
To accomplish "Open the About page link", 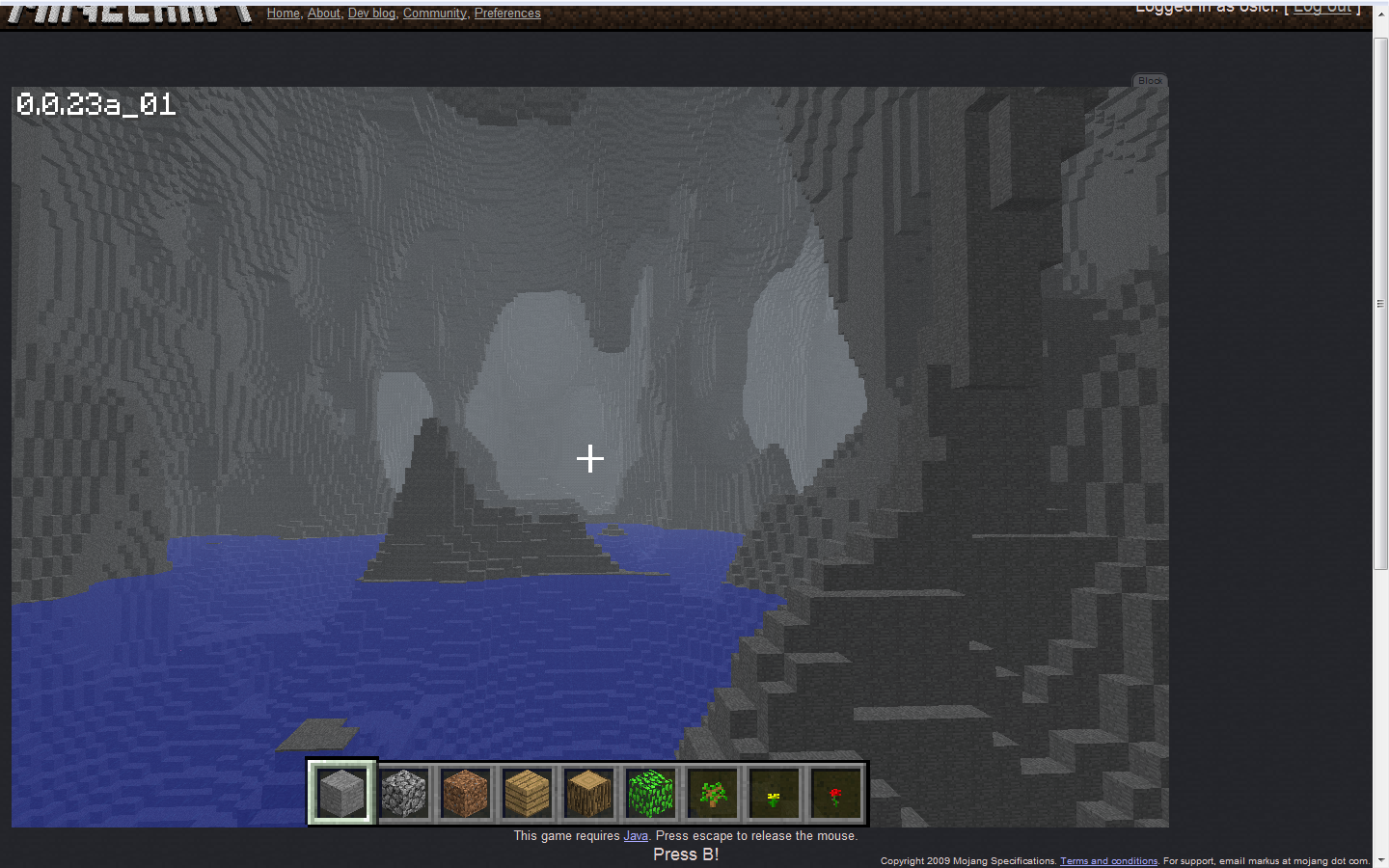I will (x=324, y=14).
